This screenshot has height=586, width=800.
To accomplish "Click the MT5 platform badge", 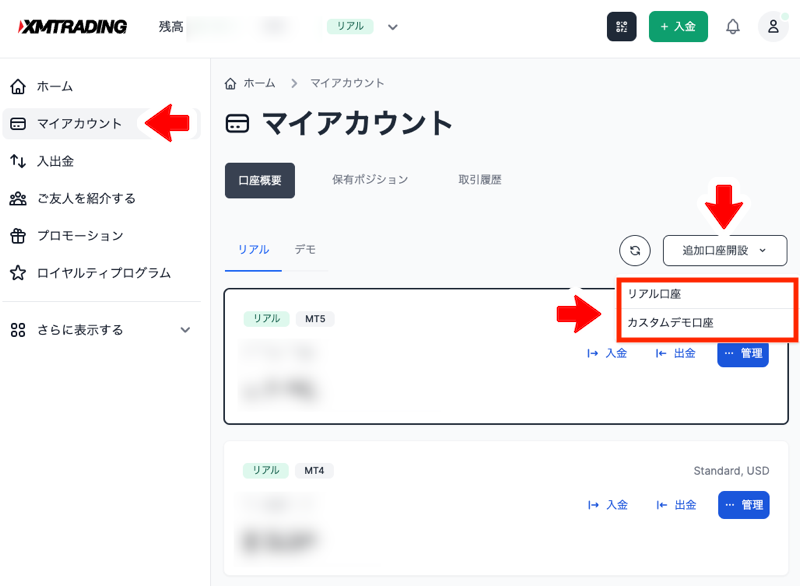I will click(x=315, y=319).
